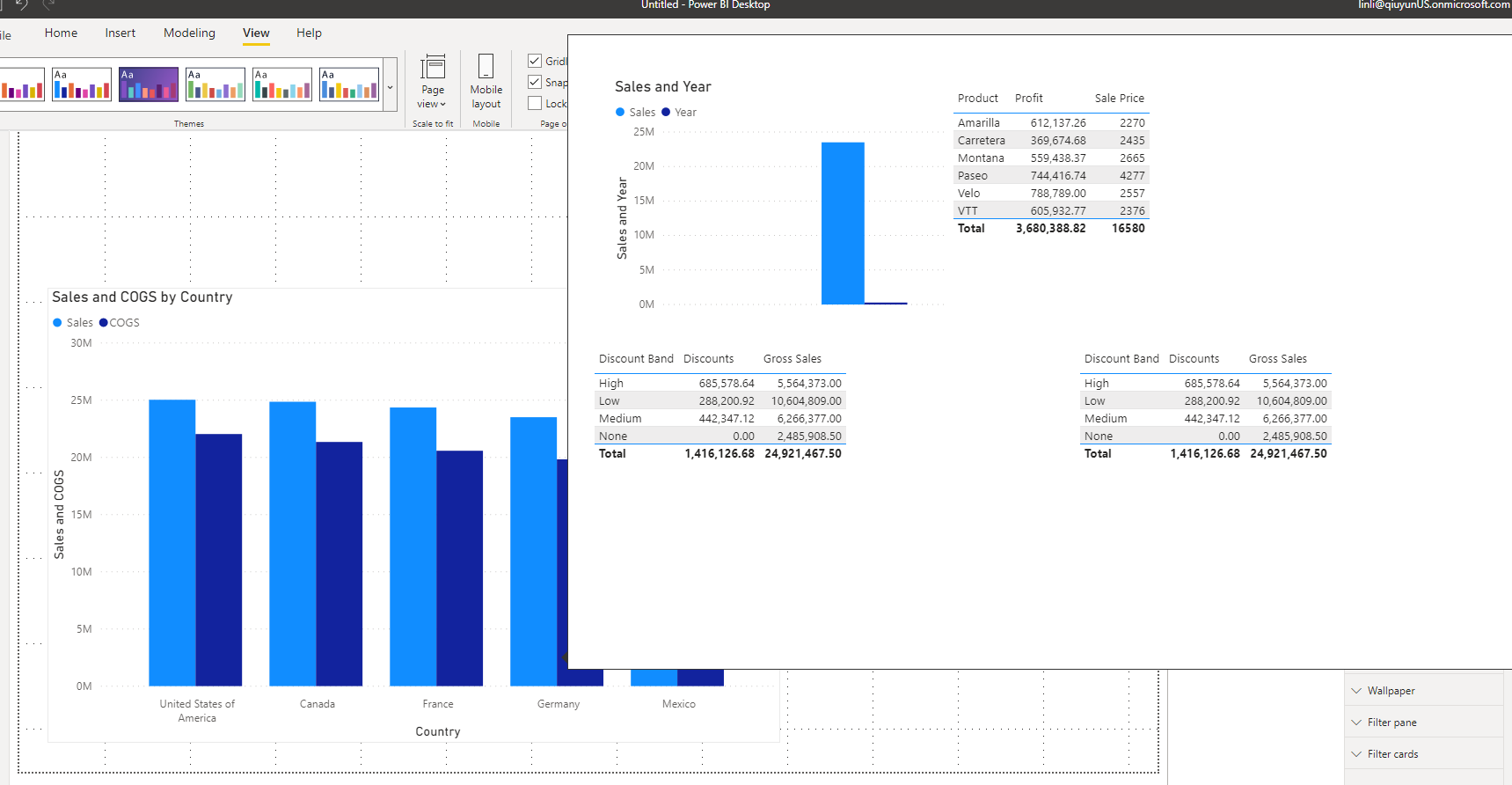Expand the Filter pane section
The height and width of the screenshot is (785, 1512).
[1423, 723]
